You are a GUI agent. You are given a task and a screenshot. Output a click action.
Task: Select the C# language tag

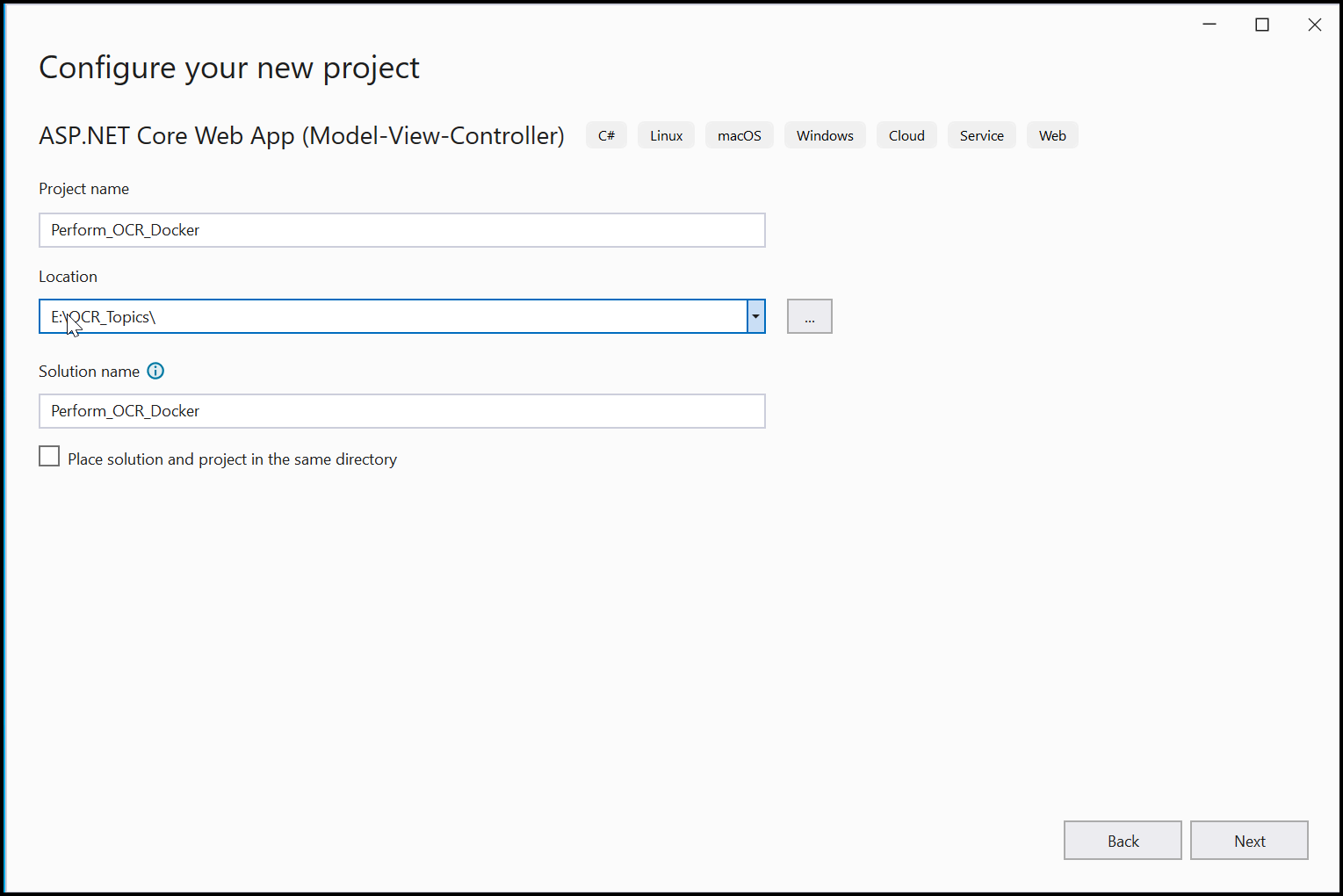tap(606, 134)
